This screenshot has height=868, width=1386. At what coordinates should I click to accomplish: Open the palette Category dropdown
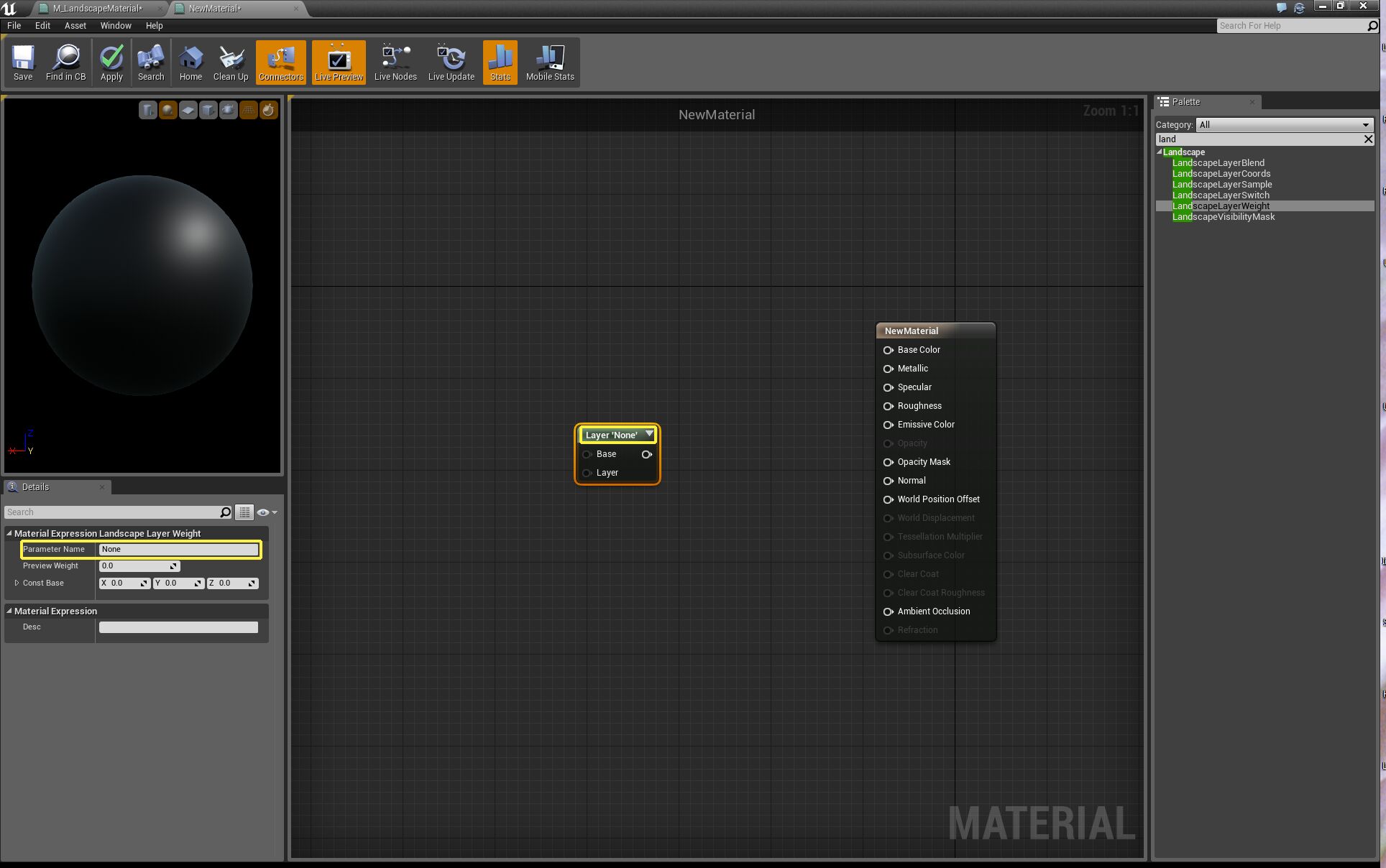1282,124
